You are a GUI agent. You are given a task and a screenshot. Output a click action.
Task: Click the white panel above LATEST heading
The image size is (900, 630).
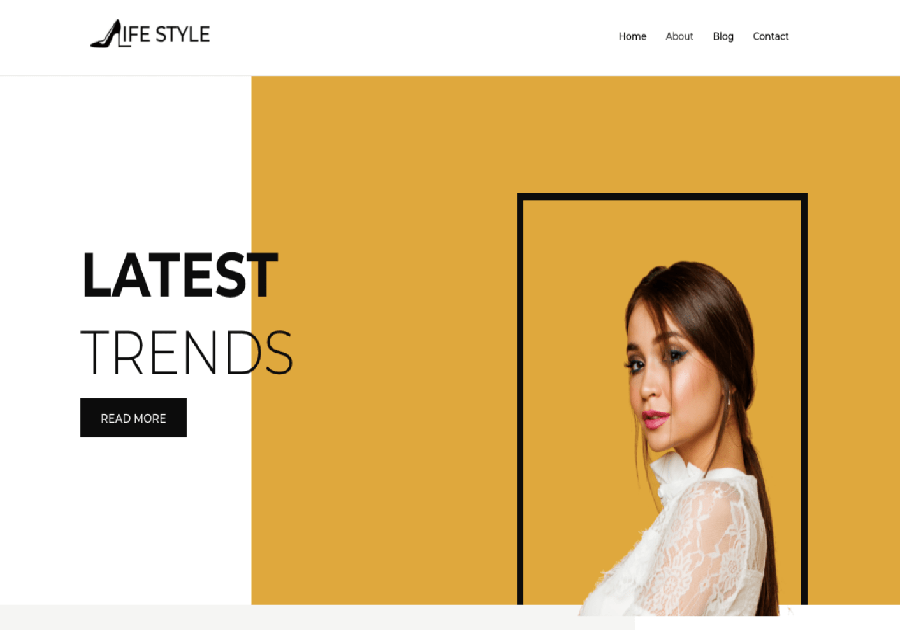pos(126,161)
